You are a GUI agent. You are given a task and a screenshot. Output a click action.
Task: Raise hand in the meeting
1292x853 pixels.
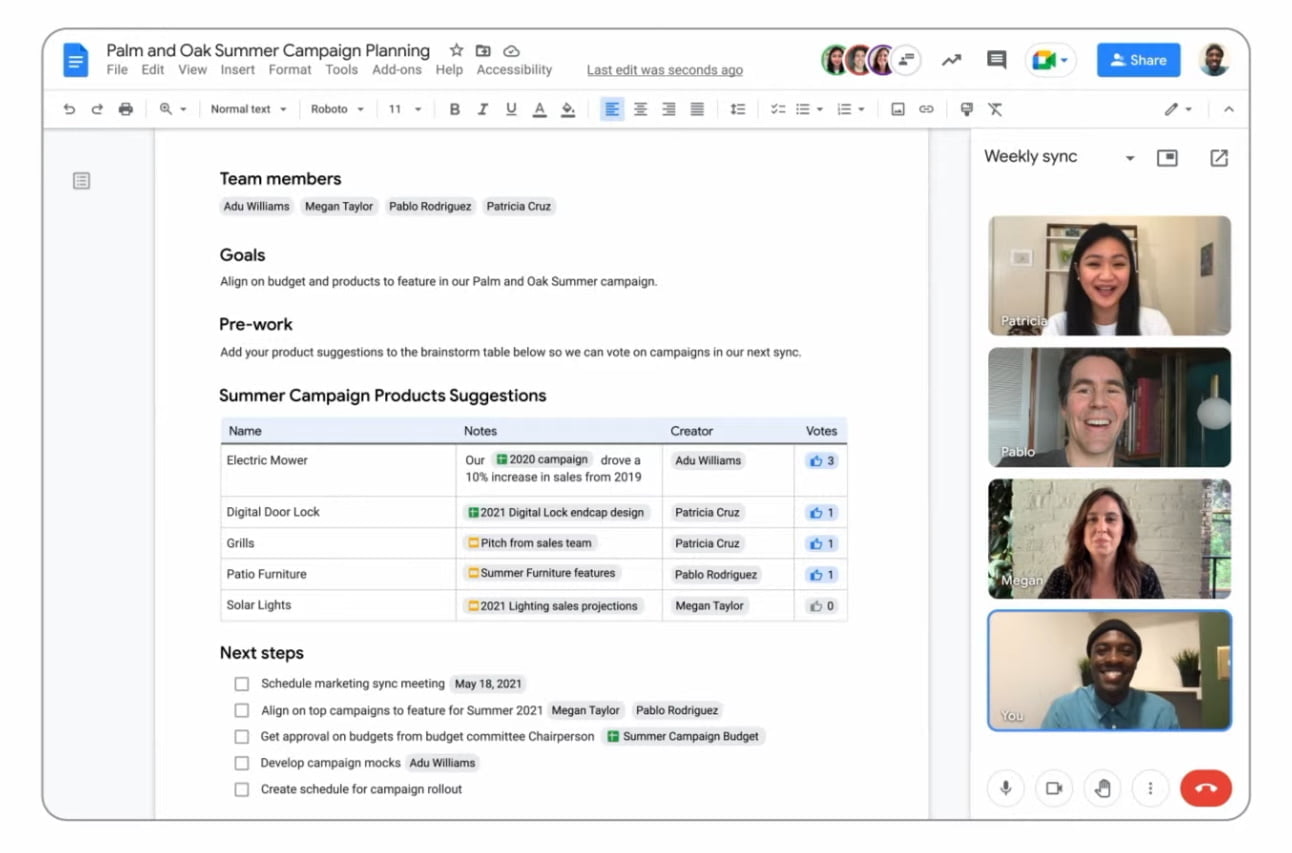pos(1102,788)
